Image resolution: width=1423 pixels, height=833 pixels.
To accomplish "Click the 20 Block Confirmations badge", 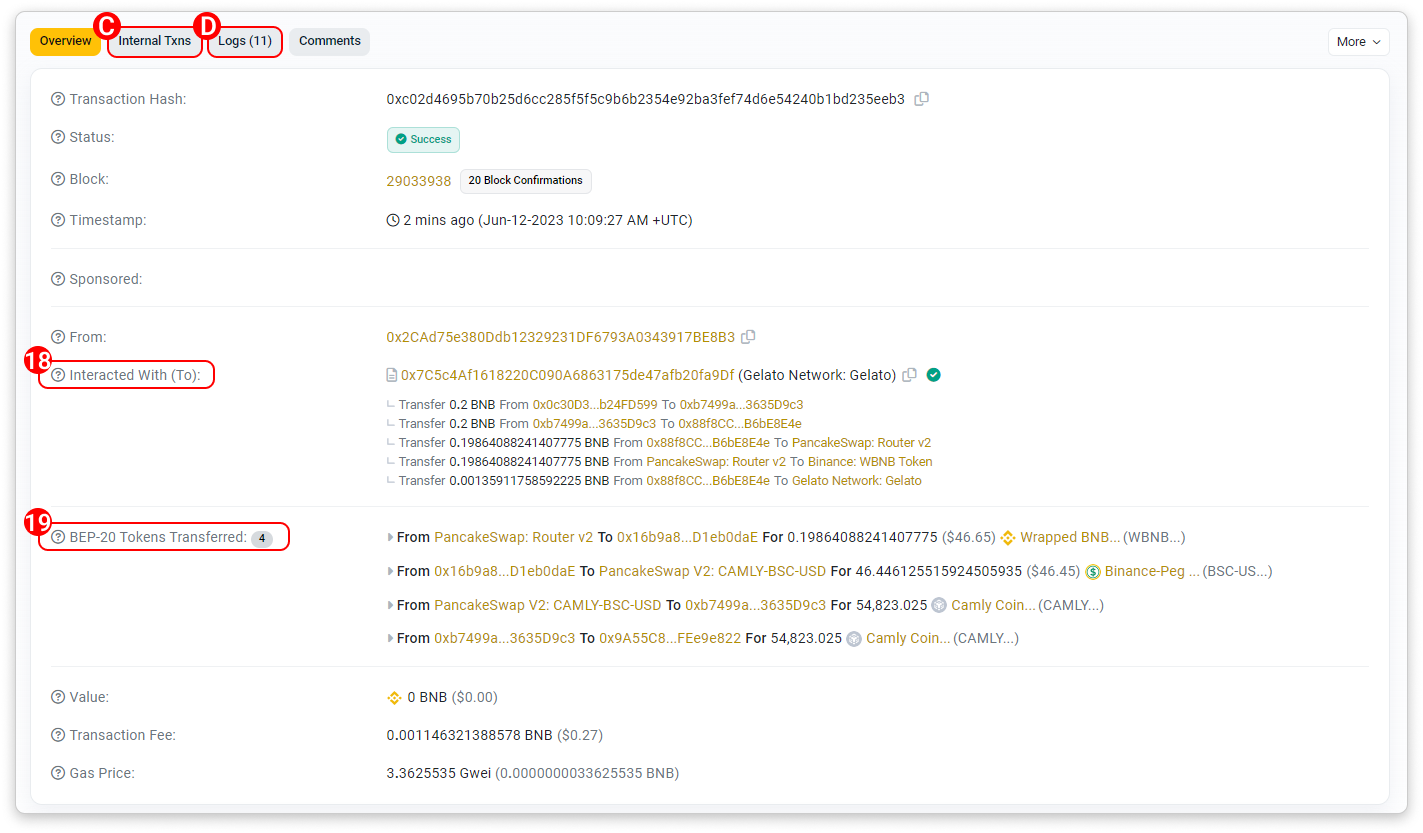I will (x=525, y=181).
